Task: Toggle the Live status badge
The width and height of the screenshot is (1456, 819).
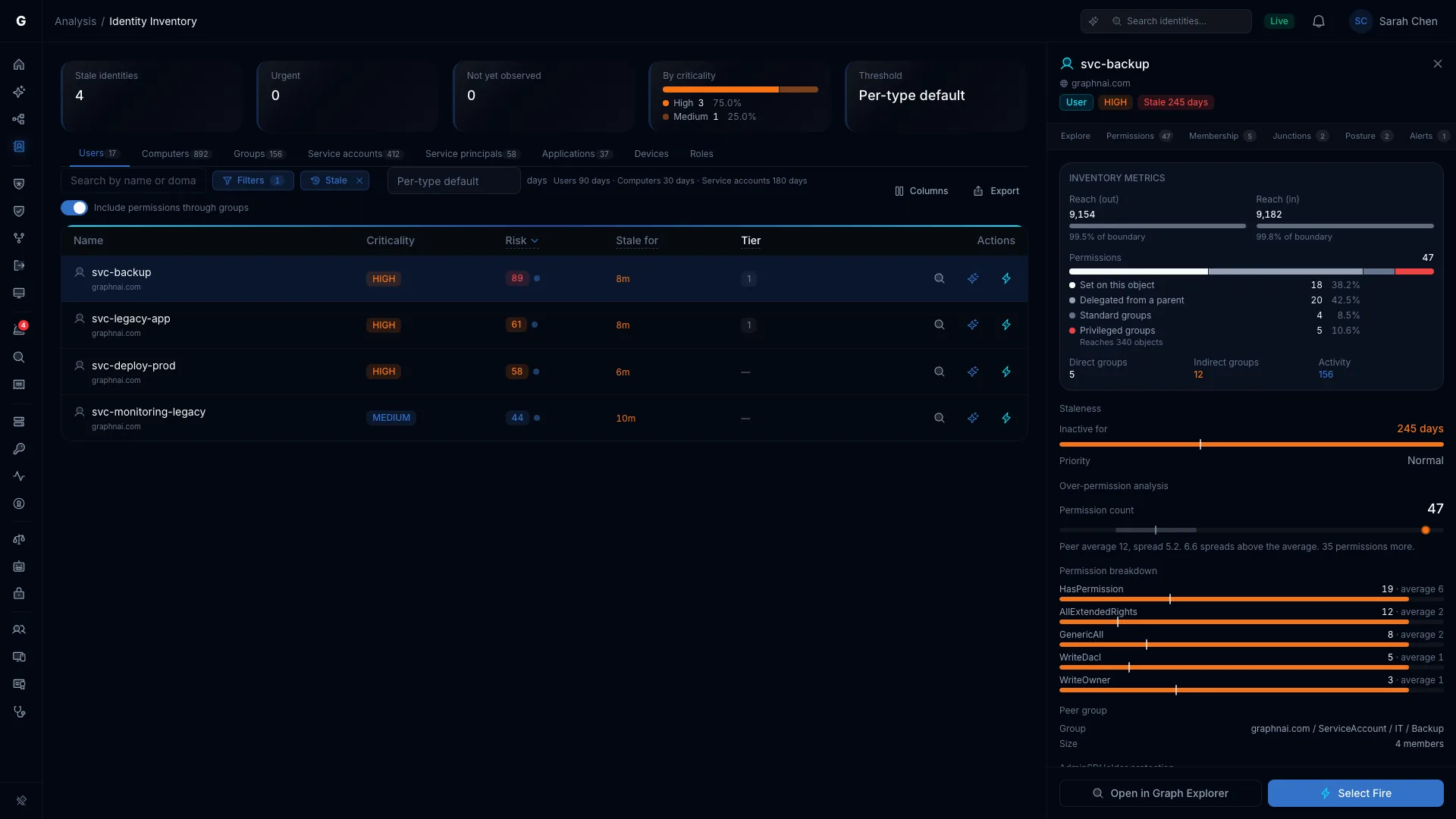Action: (x=1279, y=21)
